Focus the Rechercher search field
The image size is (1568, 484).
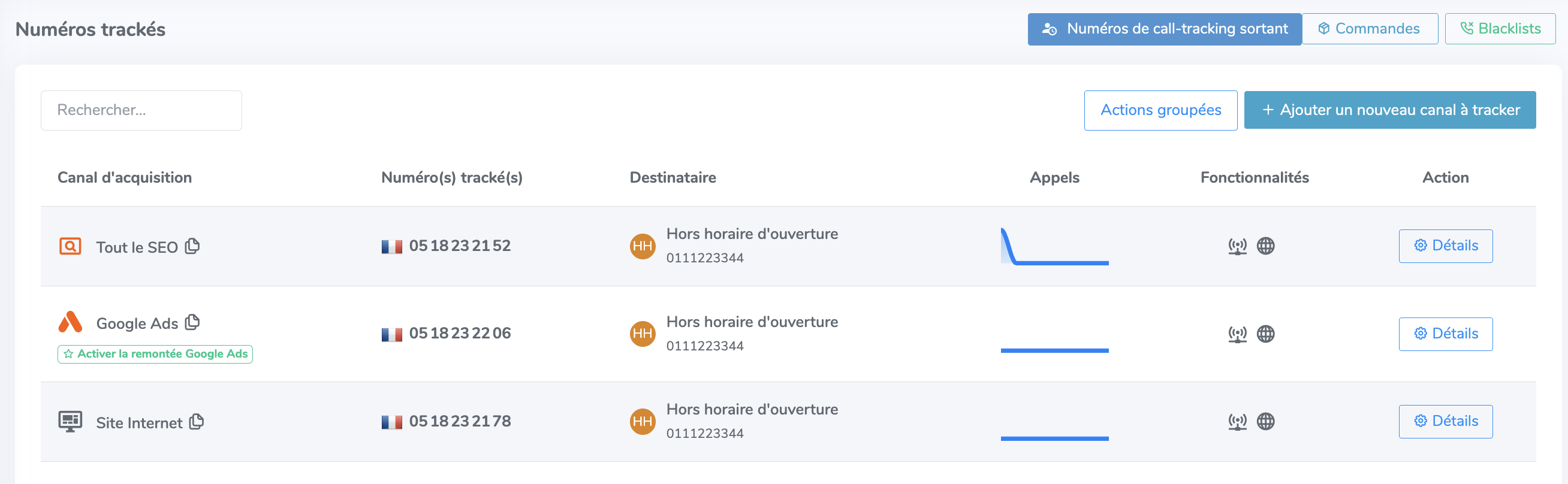pos(141,110)
